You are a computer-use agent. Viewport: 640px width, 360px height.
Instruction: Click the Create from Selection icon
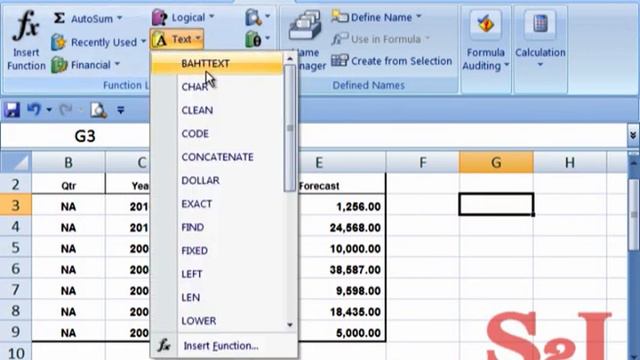pyautogui.click(x=340, y=61)
